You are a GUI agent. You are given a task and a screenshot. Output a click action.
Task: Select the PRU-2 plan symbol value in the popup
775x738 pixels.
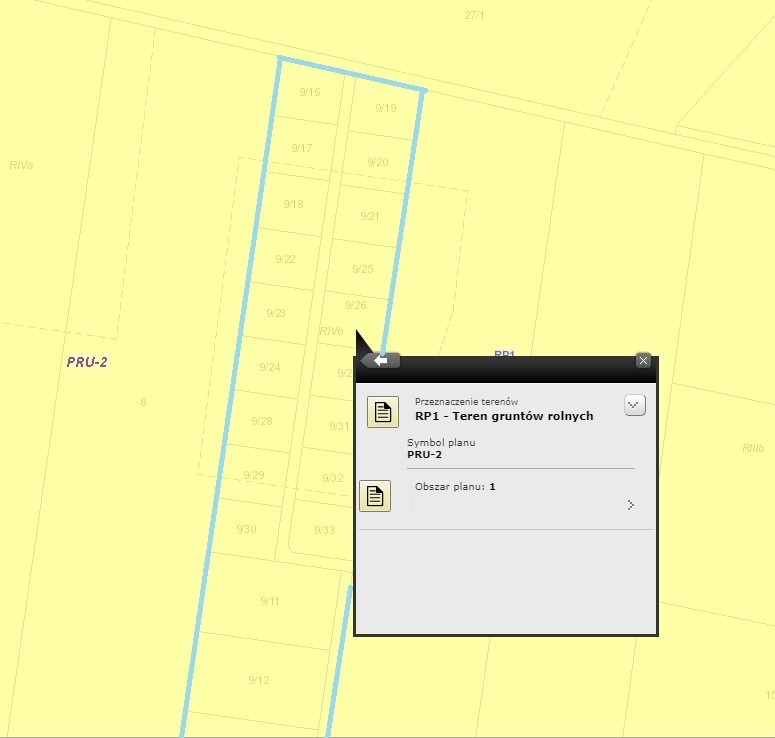[424, 454]
